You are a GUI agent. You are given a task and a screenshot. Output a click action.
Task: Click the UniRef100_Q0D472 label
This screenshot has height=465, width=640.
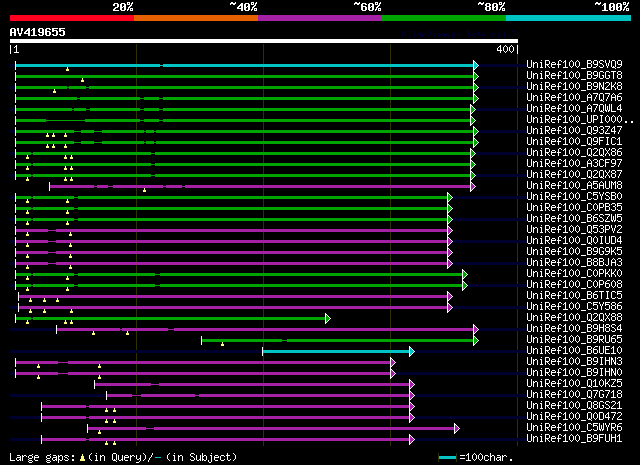tap(574, 417)
